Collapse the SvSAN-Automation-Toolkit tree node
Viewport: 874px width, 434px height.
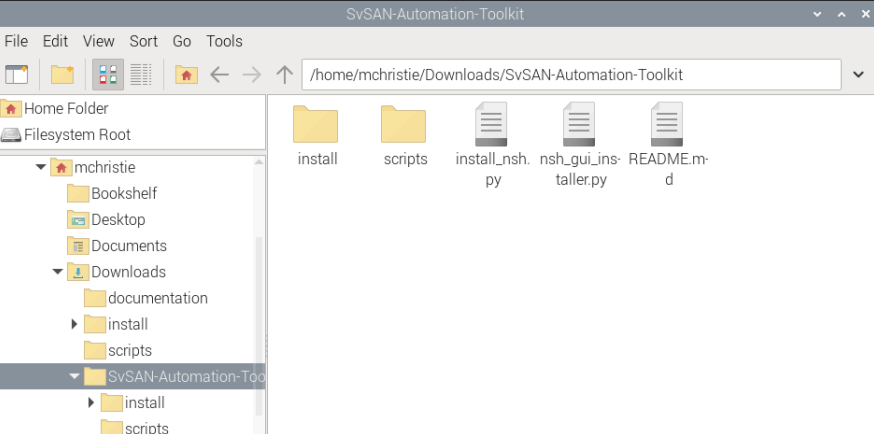click(74, 377)
